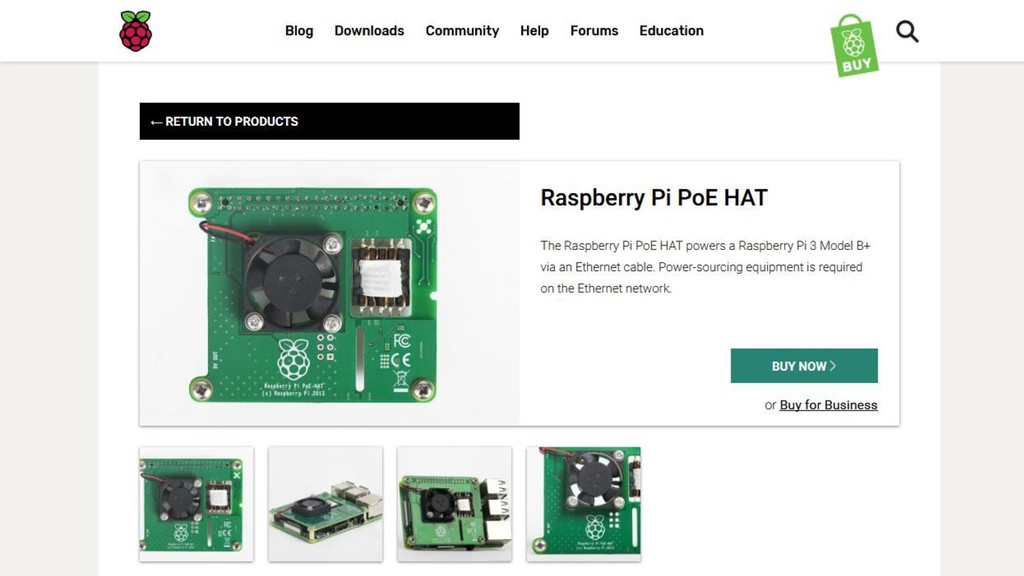Image resolution: width=1024 pixels, height=576 pixels.
Task: Go to Downloads in the navigation
Action: coord(369,31)
